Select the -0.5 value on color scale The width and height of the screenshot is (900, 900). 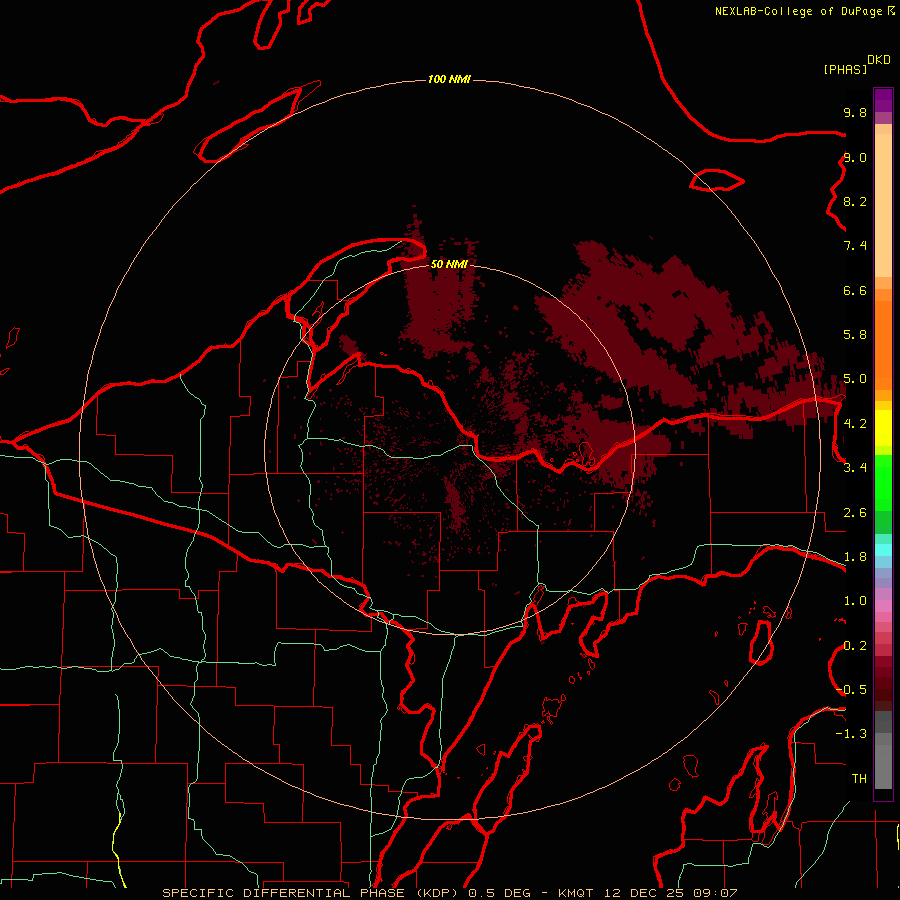click(x=851, y=690)
